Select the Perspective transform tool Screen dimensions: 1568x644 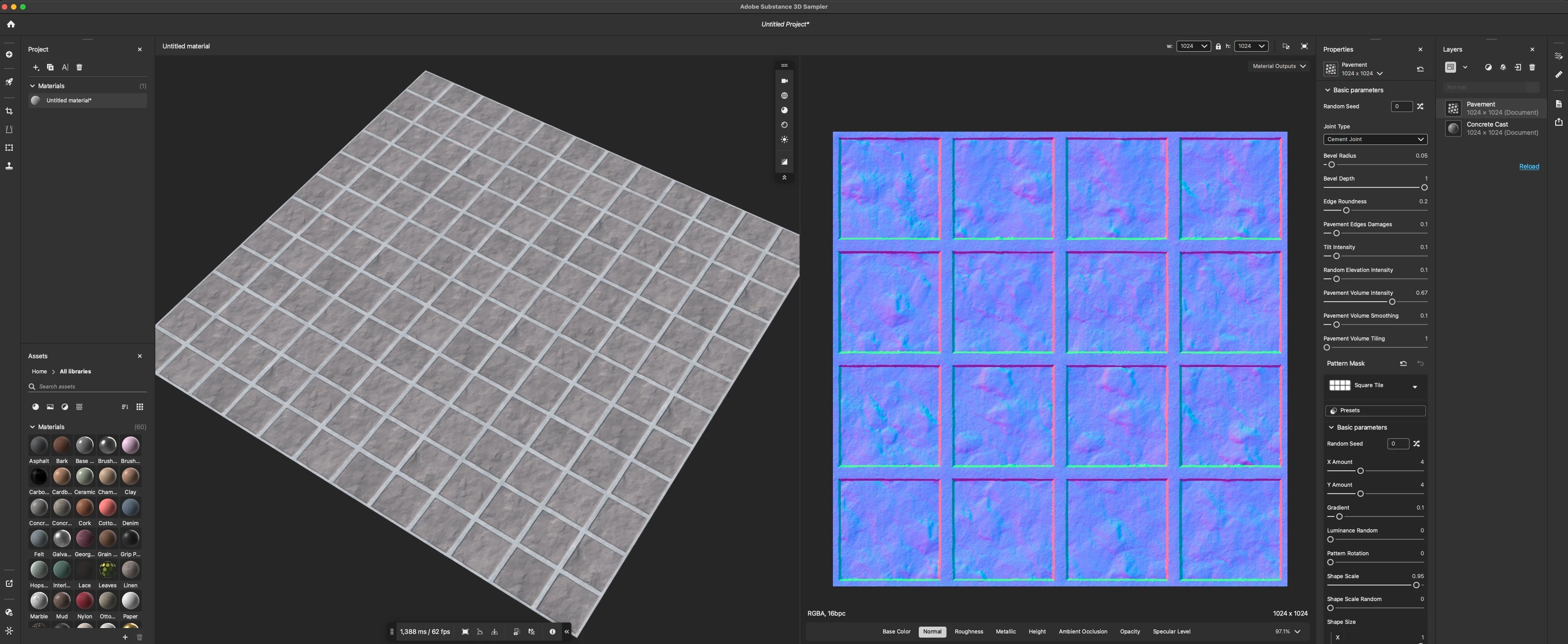[x=9, y=130]
